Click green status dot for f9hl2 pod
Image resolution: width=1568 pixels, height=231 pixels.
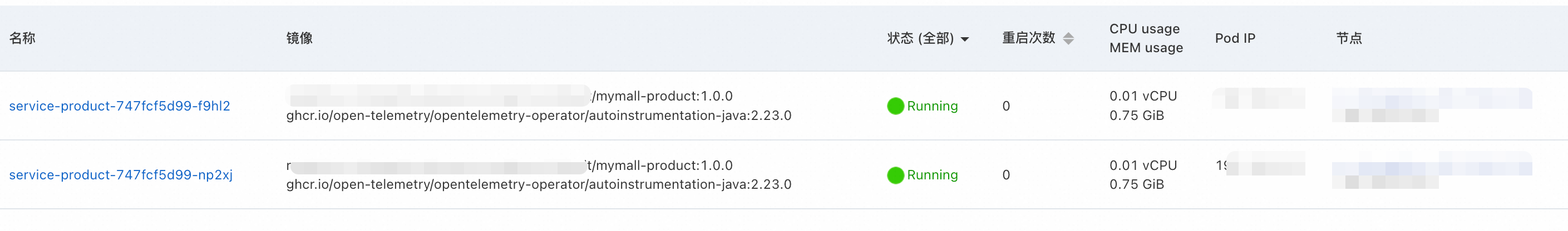[895, 107]
